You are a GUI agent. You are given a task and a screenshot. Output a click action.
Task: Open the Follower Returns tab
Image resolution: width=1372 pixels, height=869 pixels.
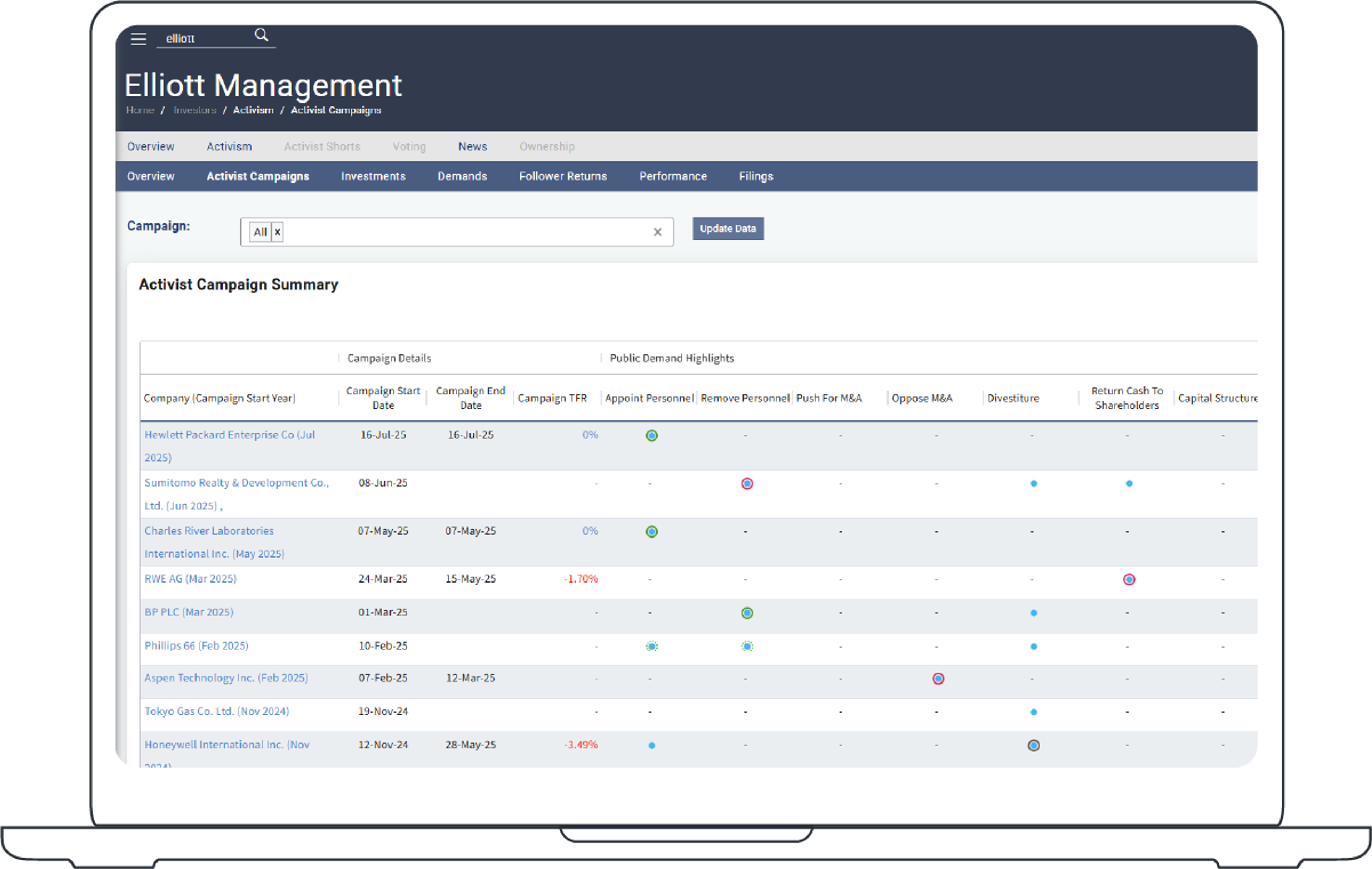point(562,176)
